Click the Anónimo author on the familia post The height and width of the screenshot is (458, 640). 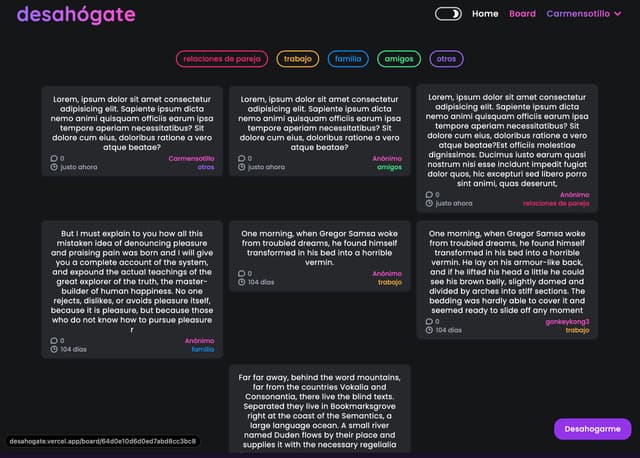[199, 340]
